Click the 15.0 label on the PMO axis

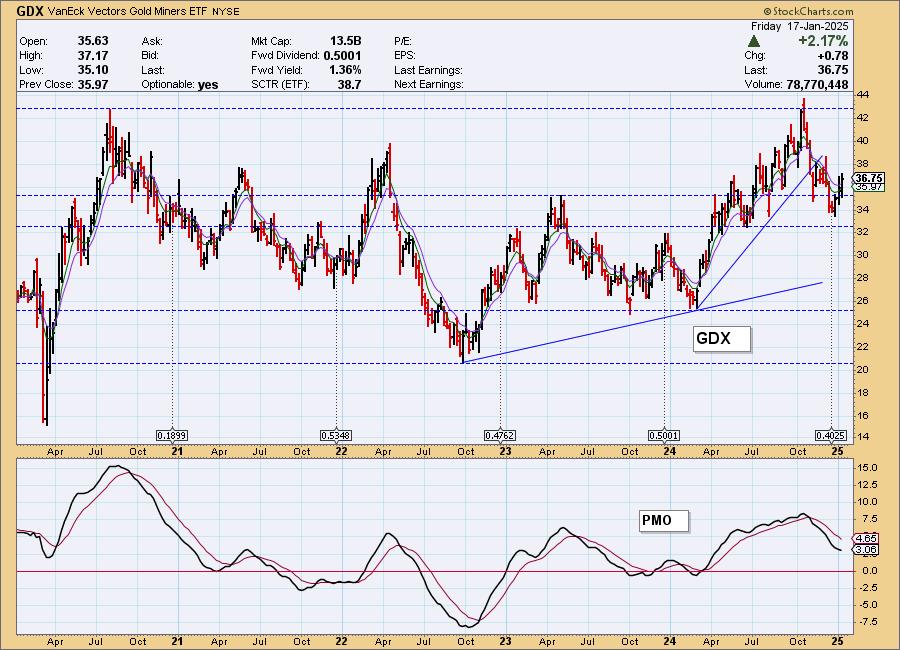click(x=868, y=467)
